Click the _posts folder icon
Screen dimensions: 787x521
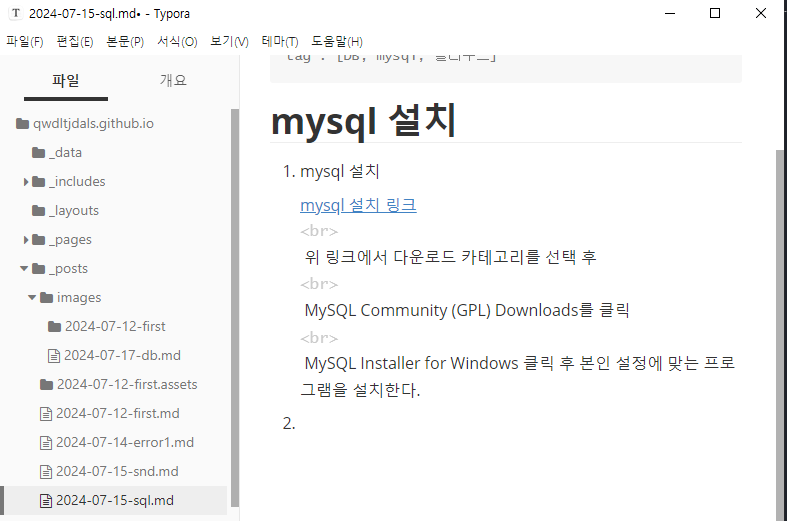tap(39, 269)
